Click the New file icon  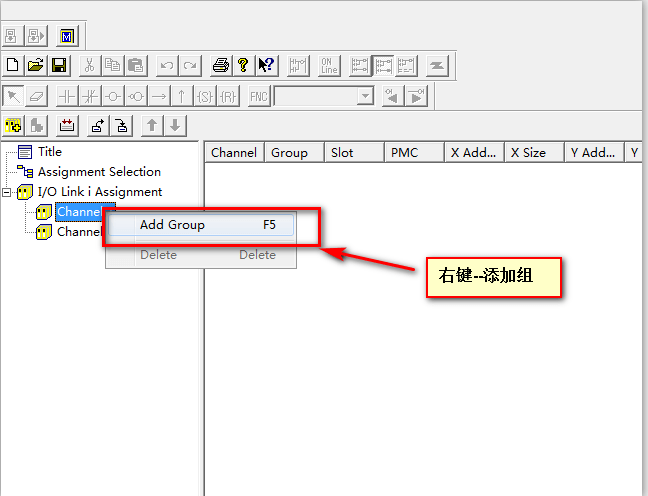(x=13, y=66)
